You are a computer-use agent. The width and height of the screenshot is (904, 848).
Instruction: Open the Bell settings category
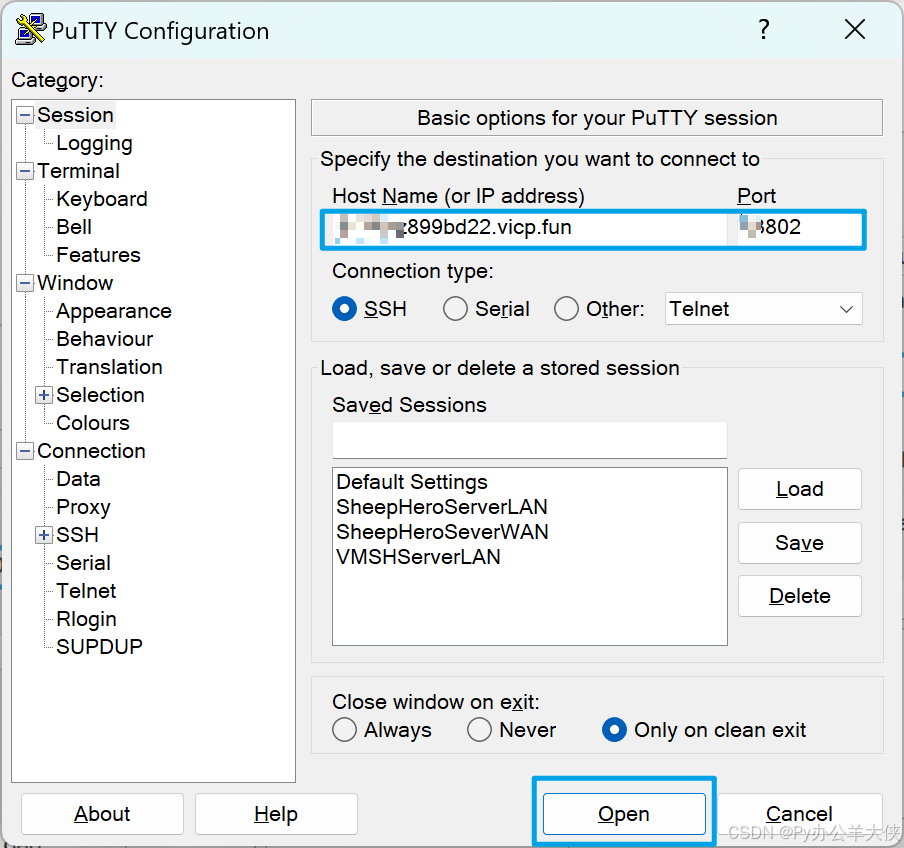click(x=74, y=227)
